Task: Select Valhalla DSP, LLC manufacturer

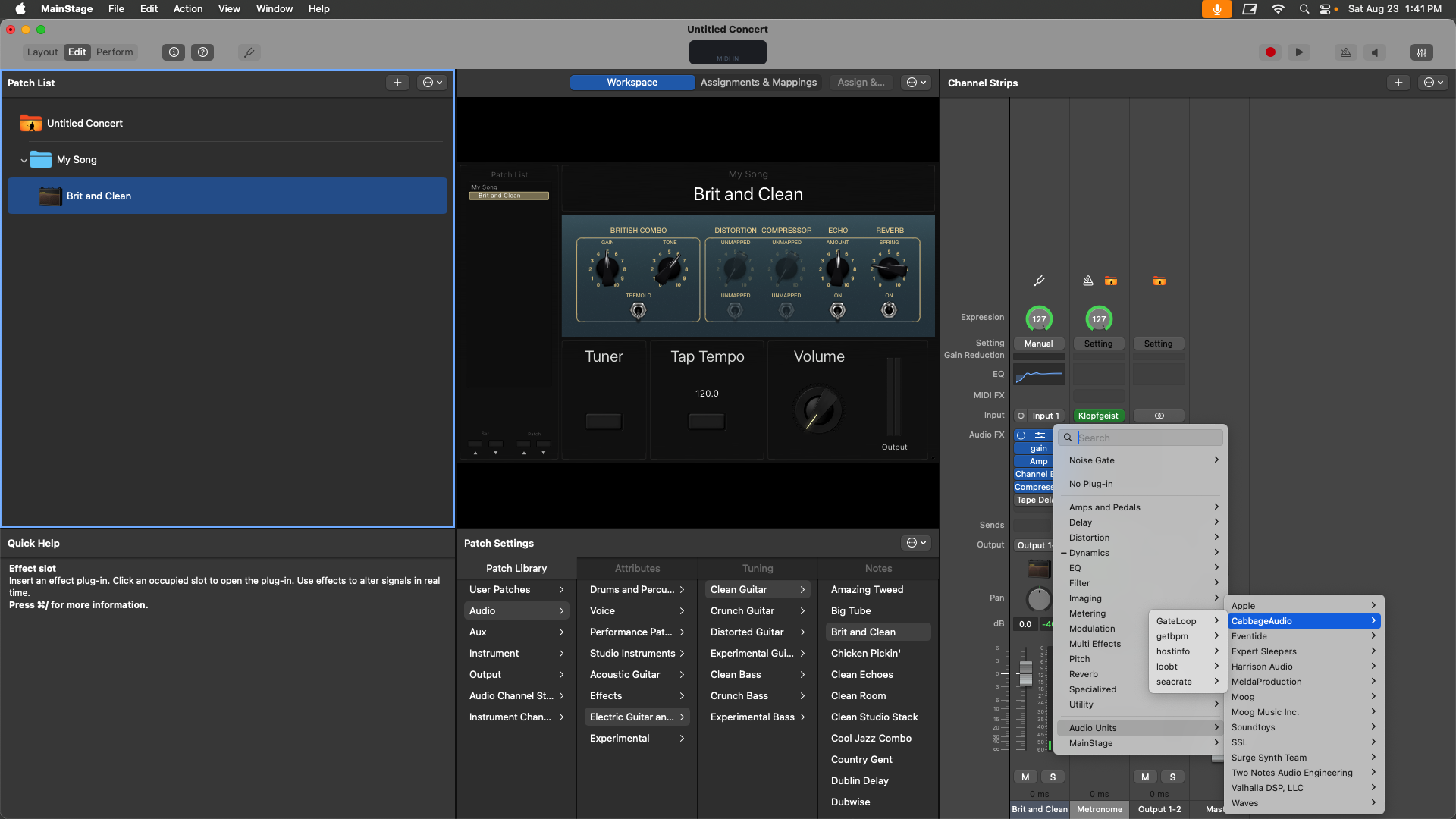Action: pos(1304,788)
